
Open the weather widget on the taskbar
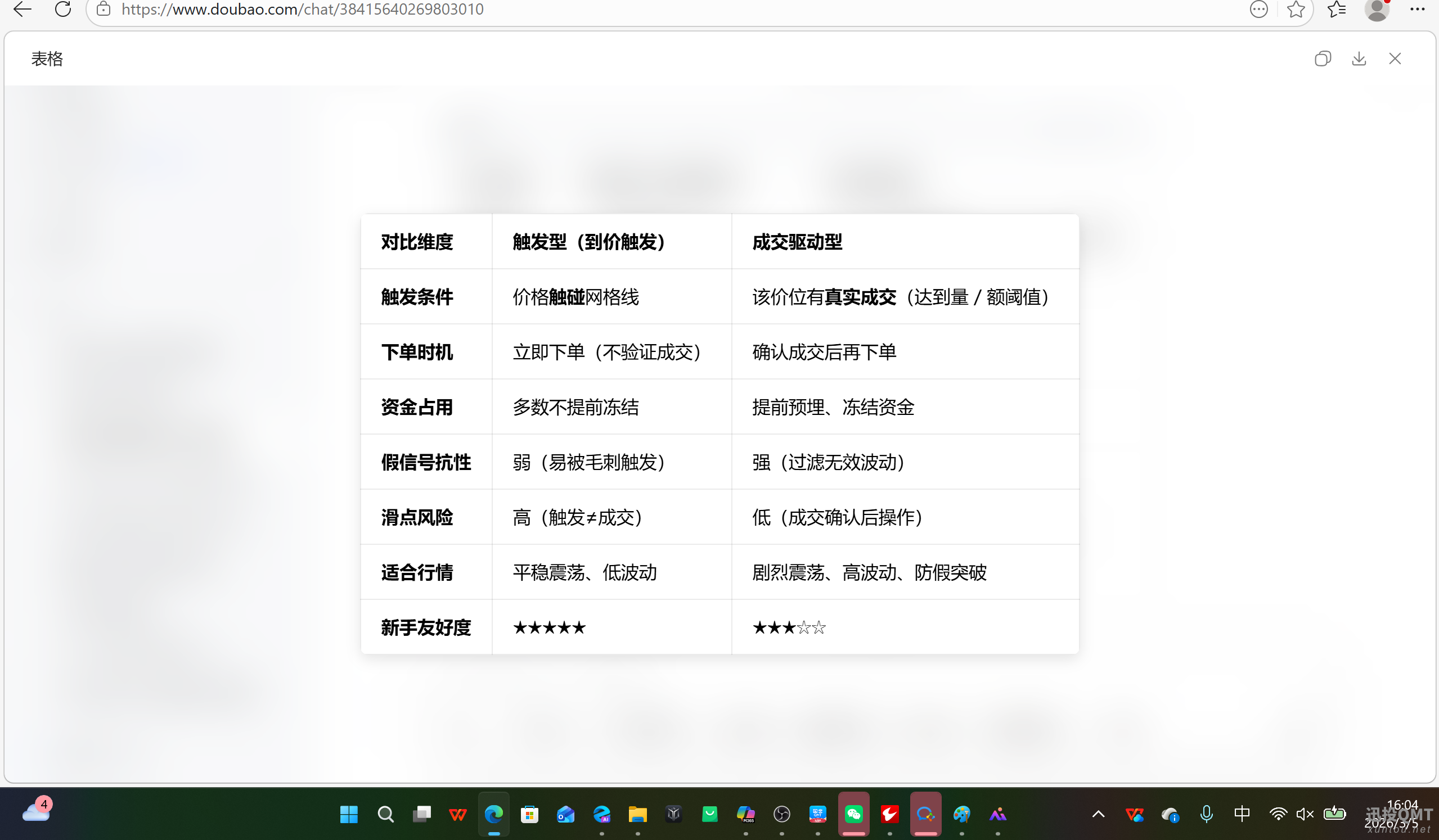point(37,812)
